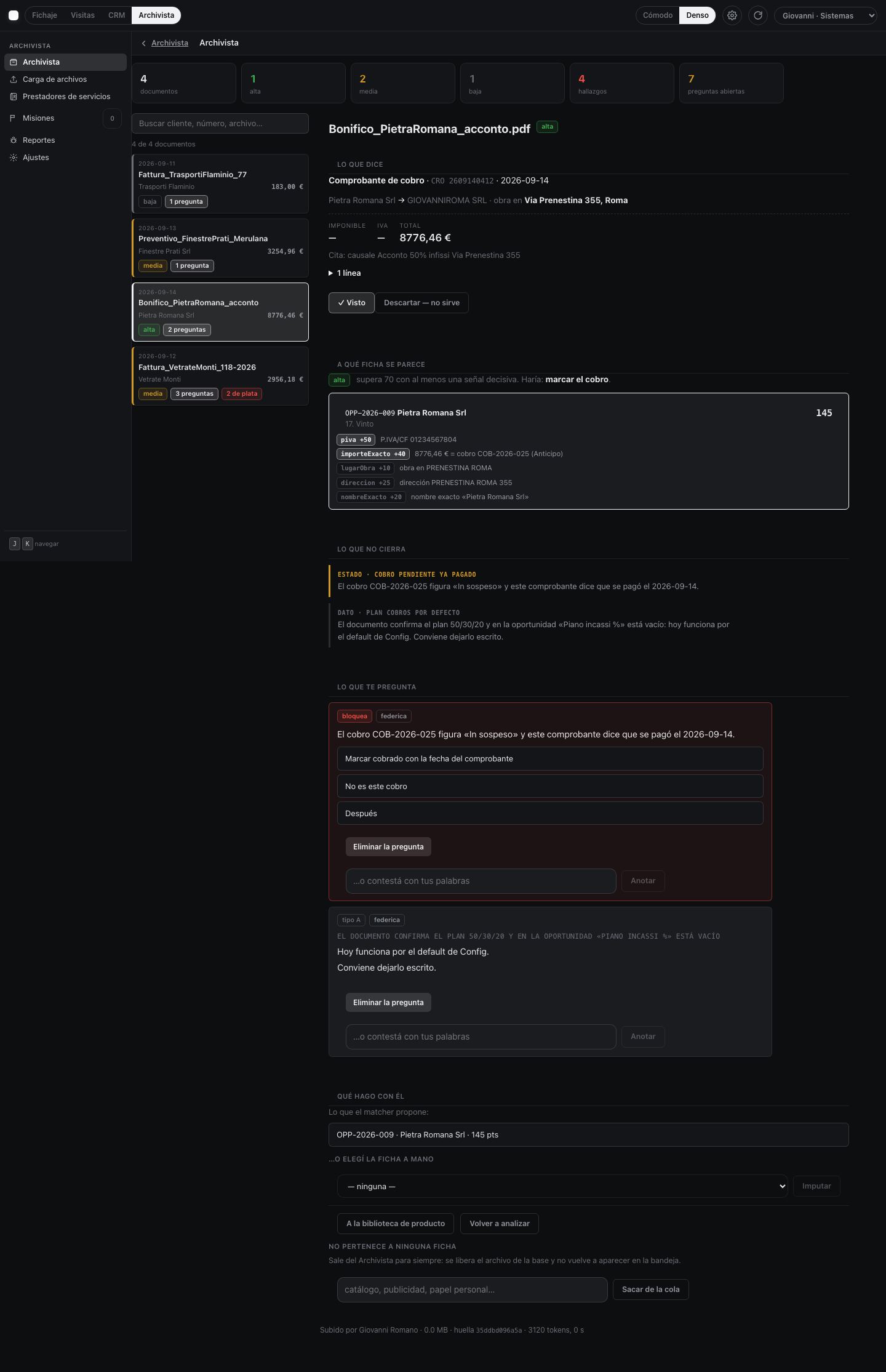886x1372 pixels.
Task: Click the Archivista sidebar icon
Action: (x=14, y=62)
